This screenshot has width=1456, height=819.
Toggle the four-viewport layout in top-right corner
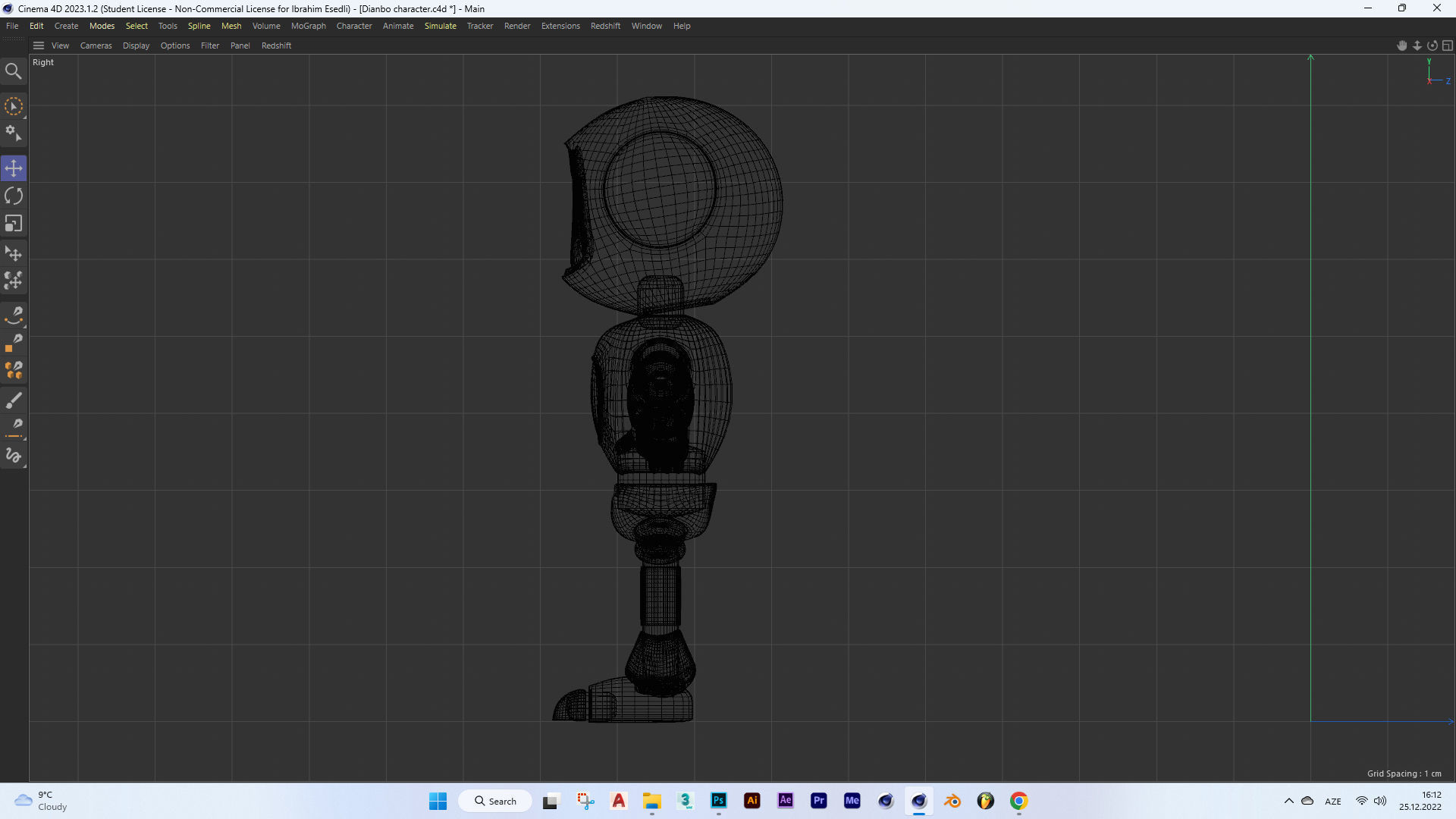[x=1448, y=45]
